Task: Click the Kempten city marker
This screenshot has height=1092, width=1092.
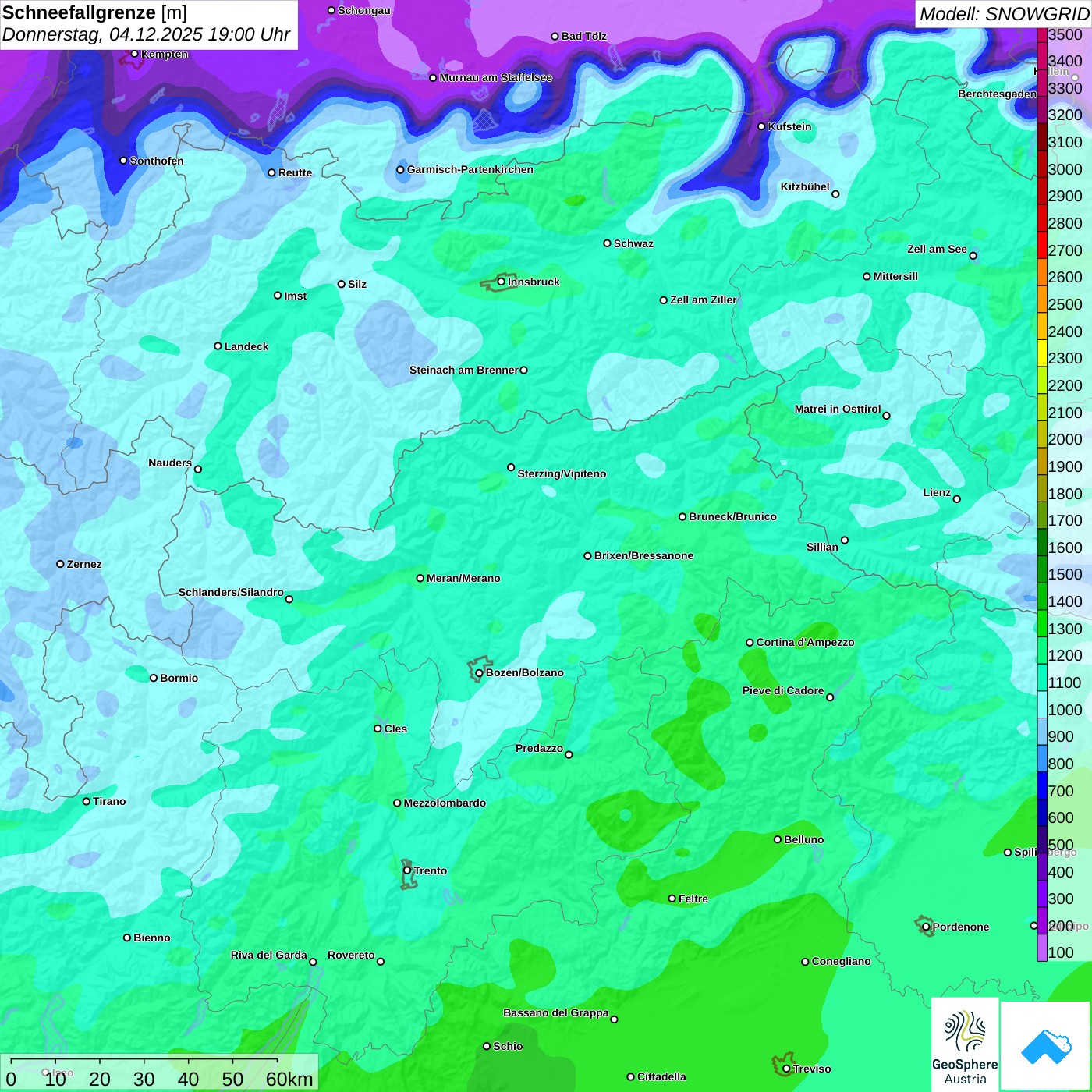Action: point(134,54)
